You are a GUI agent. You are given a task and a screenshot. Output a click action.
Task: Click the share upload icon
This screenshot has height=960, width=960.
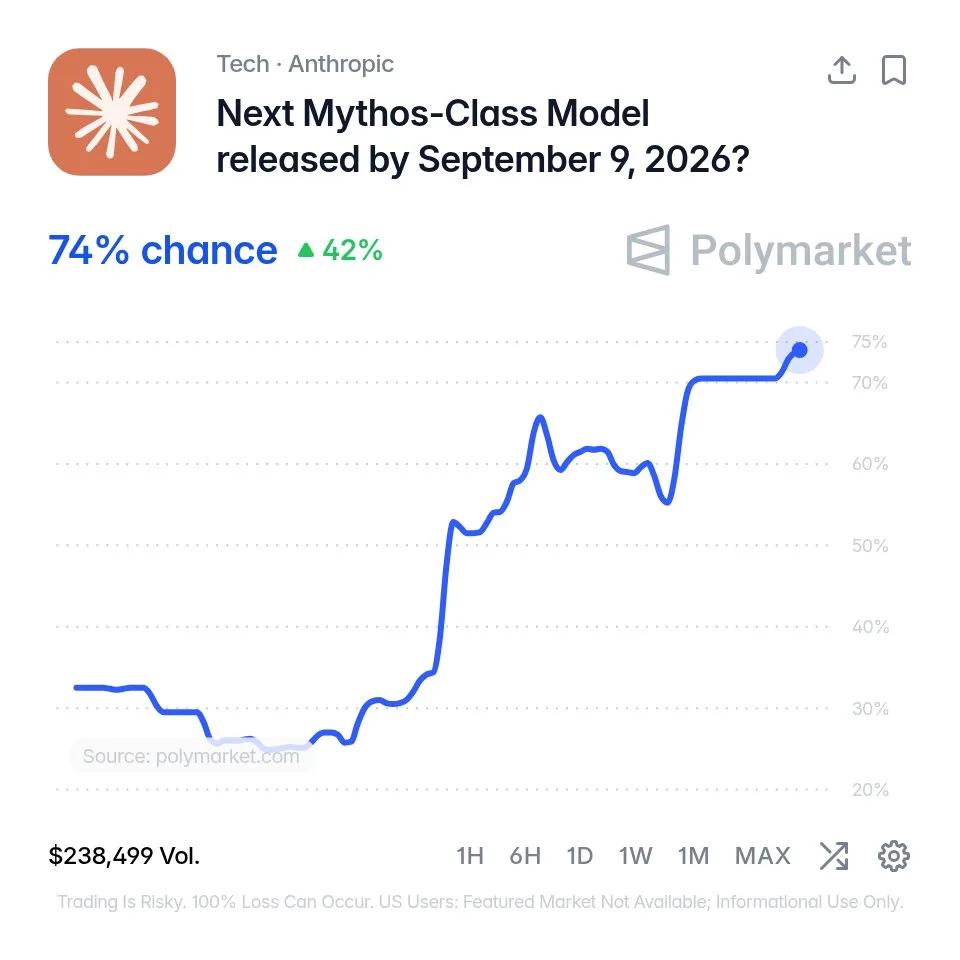coord(842,70)
